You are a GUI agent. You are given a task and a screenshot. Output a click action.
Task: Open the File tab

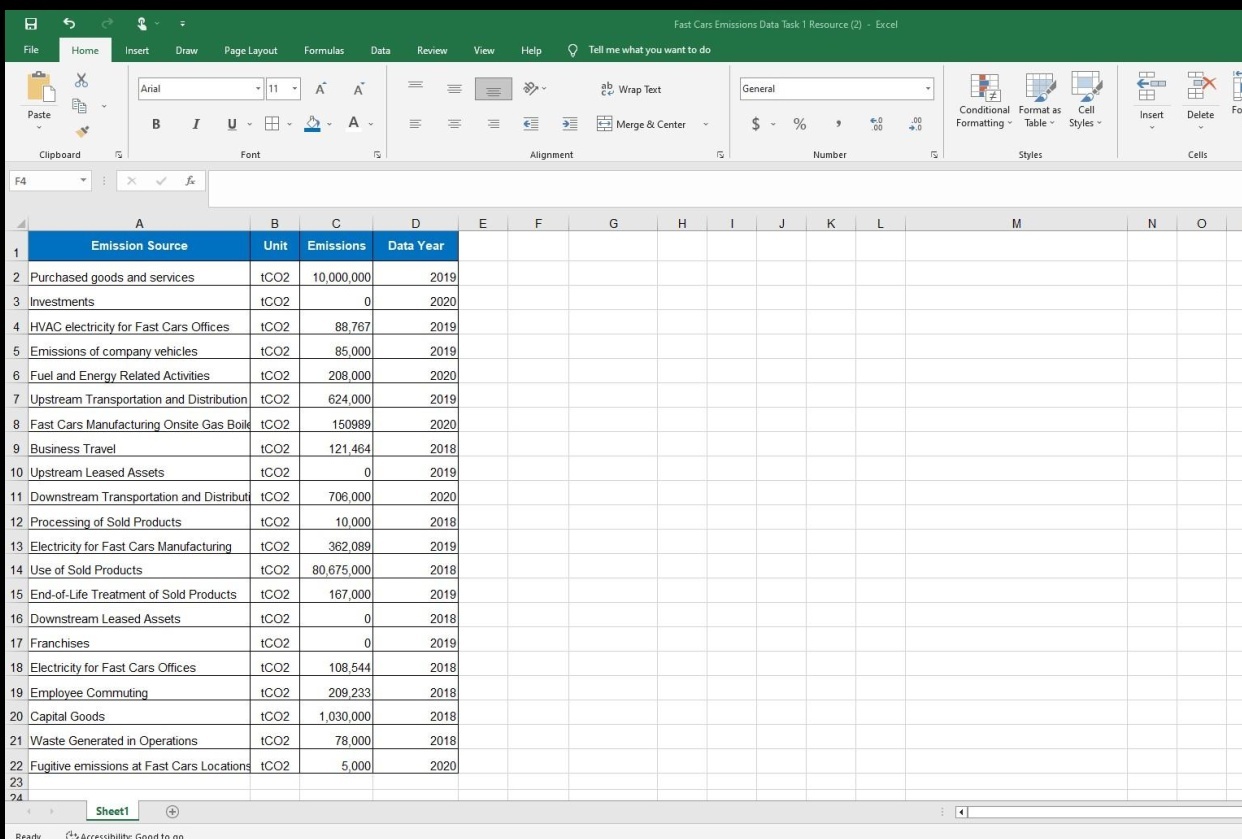[x=33, y=50]
